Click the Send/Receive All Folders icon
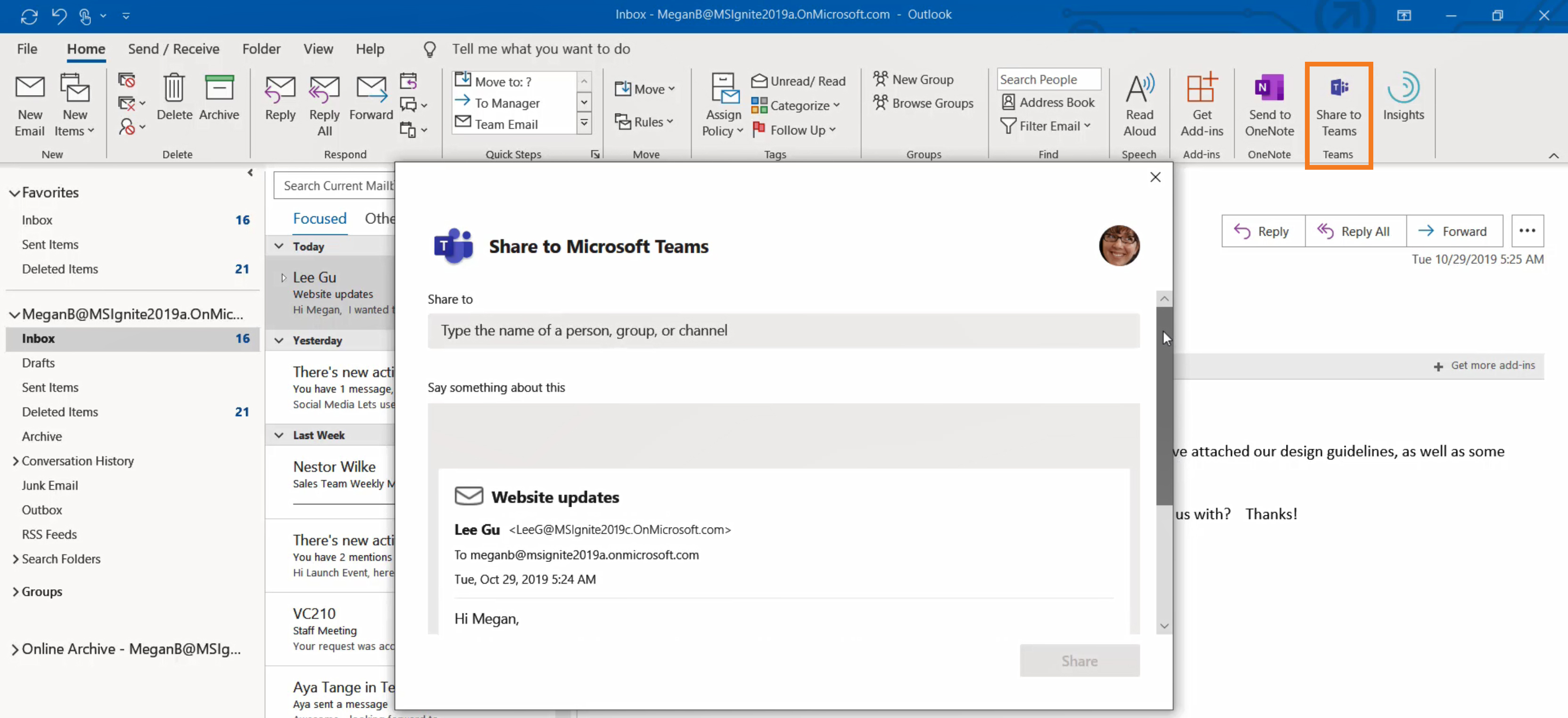 [29, 16]
